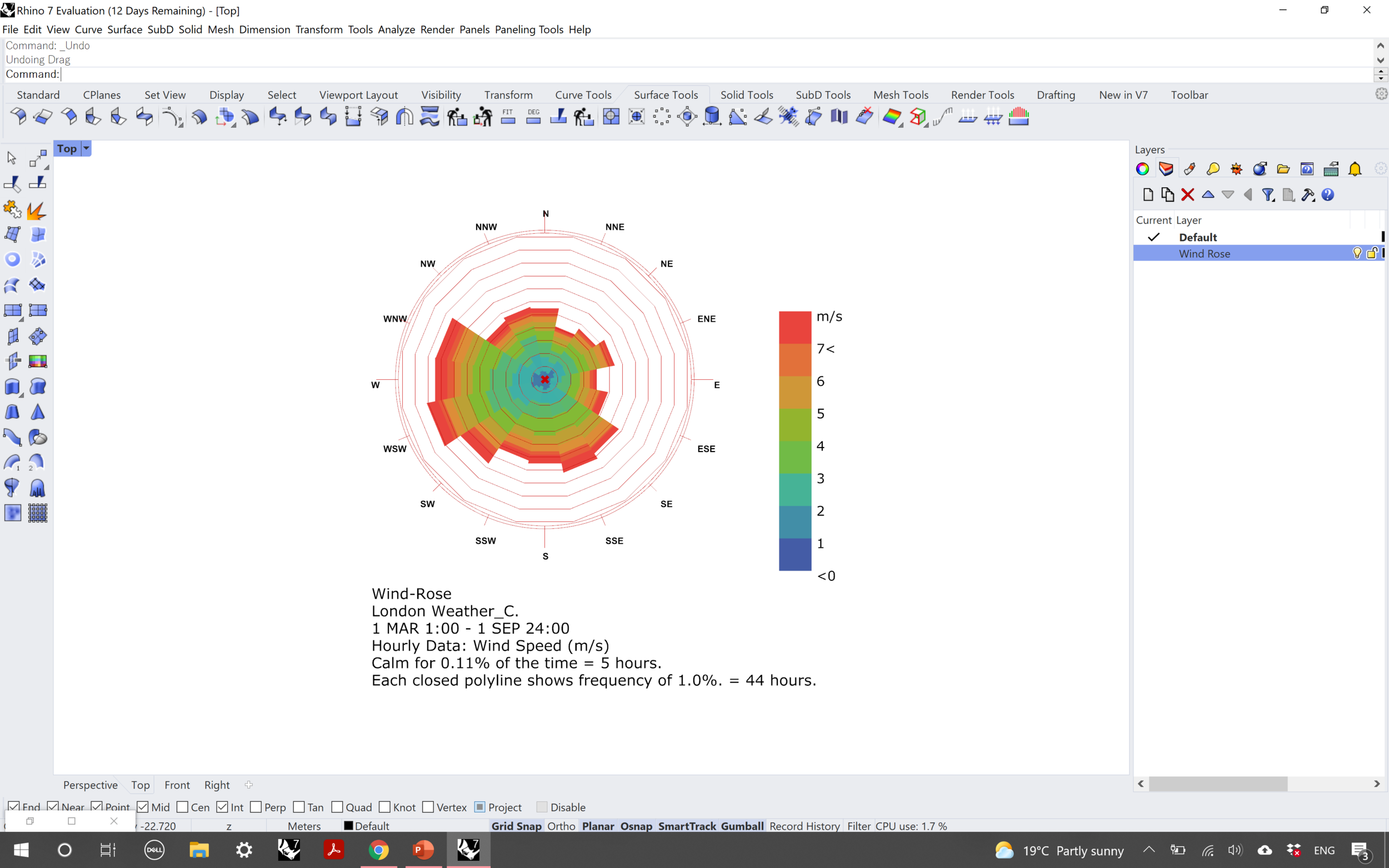Click the Default layer black color swatch
The height and width of the screenshot is (868, 1389).
tap(1382, 237)
